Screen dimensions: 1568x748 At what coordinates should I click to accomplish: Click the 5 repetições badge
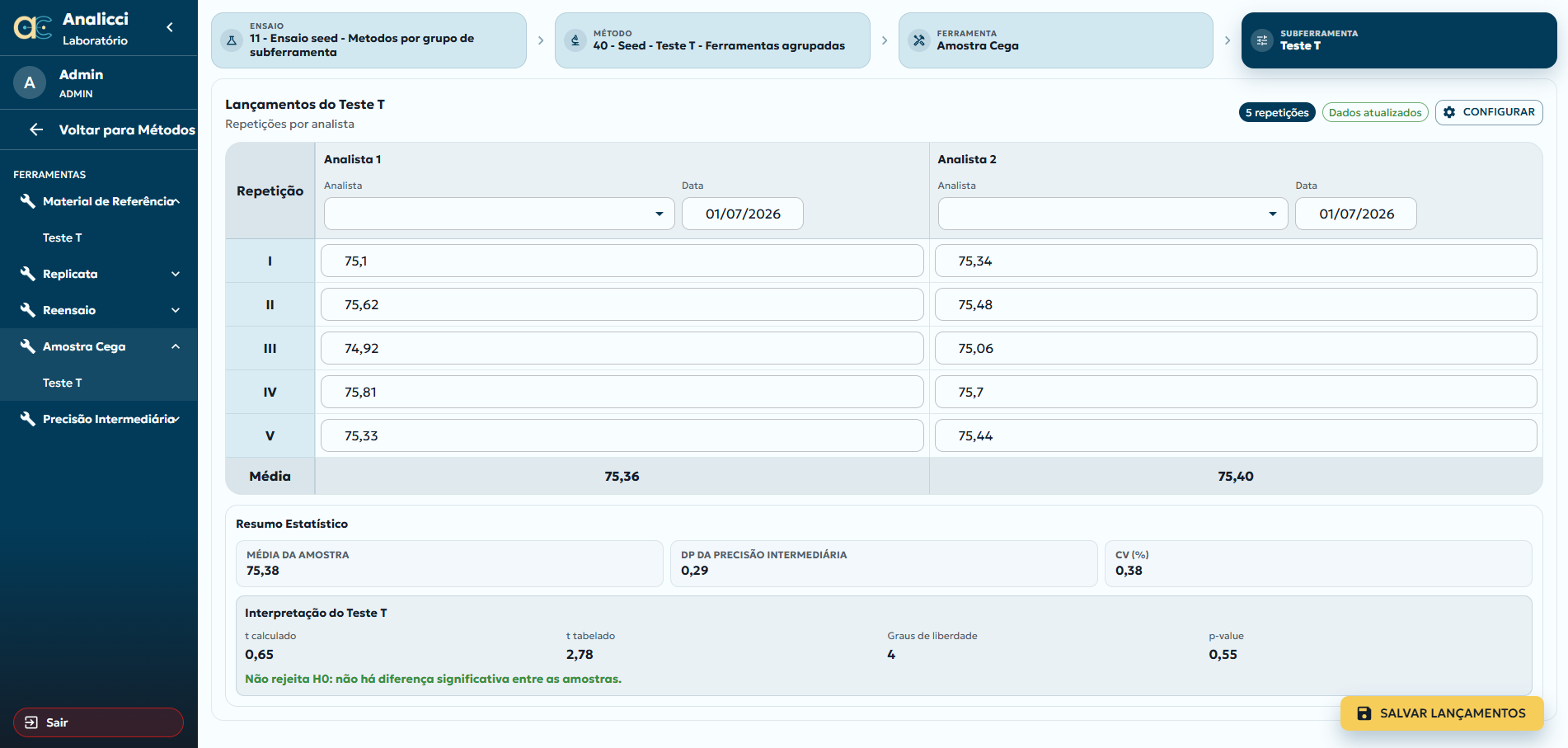tap(1277, 112)
